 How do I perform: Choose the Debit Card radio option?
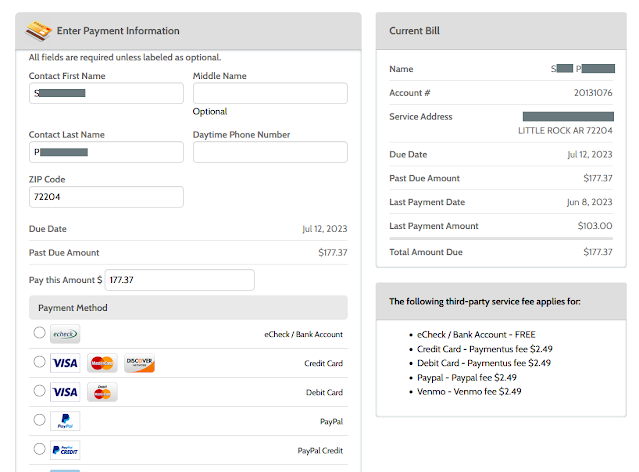point(40,390)
